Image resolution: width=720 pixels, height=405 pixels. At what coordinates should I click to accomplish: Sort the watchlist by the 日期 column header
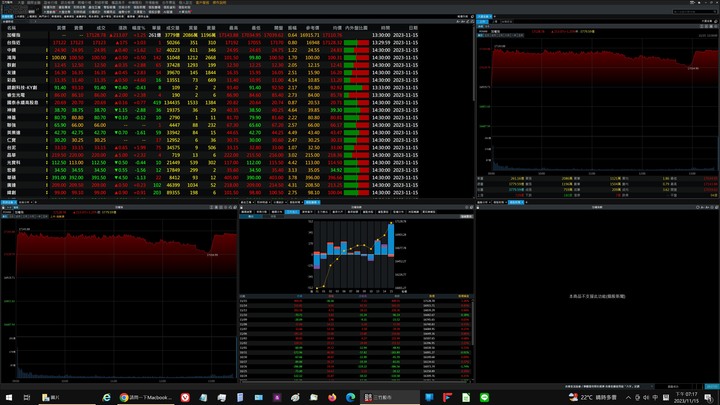413,28
